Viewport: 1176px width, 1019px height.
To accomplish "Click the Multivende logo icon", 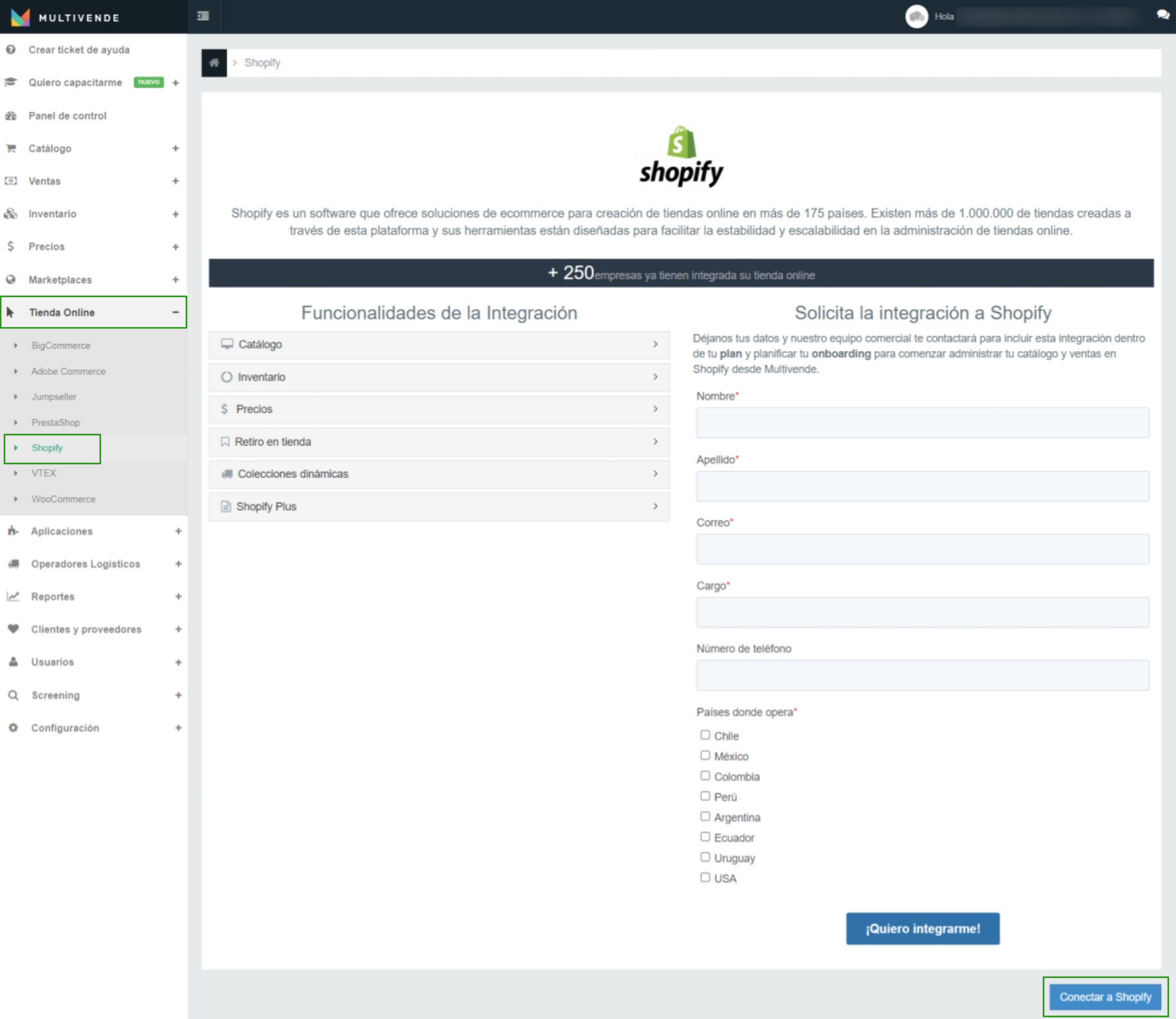I will [21, 17].
